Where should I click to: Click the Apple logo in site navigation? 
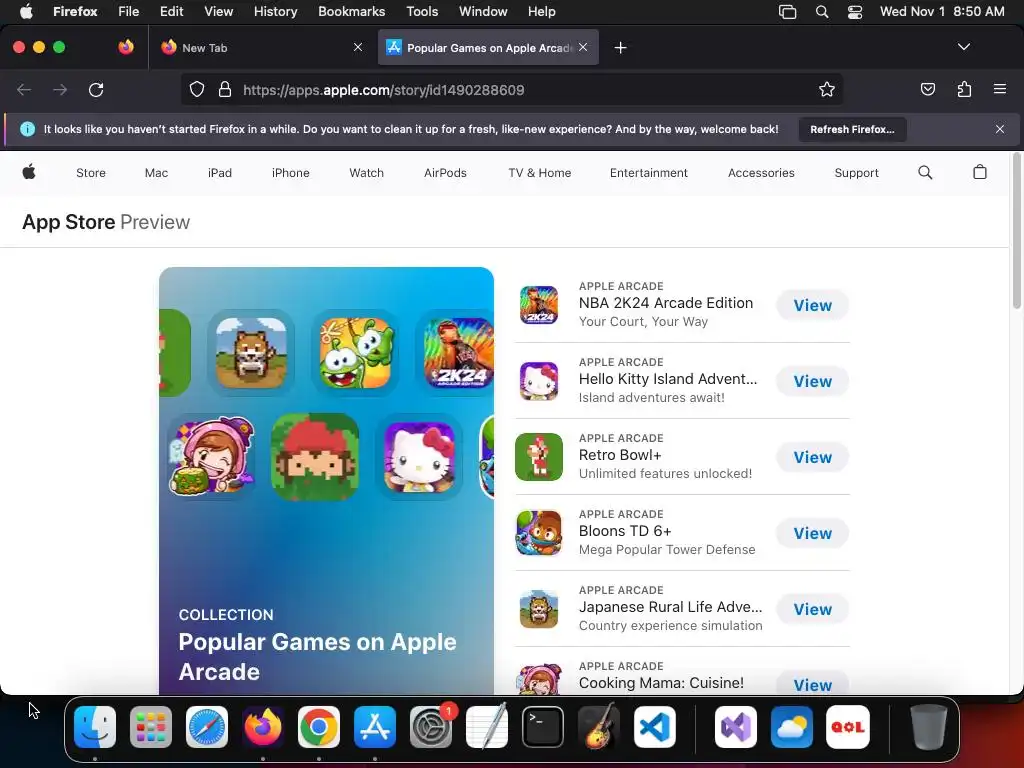click(x=29, y=172)
